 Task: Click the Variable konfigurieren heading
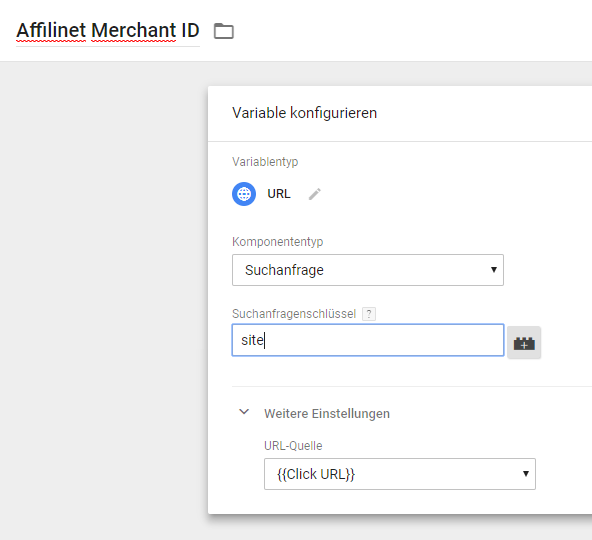click(304, 113)
